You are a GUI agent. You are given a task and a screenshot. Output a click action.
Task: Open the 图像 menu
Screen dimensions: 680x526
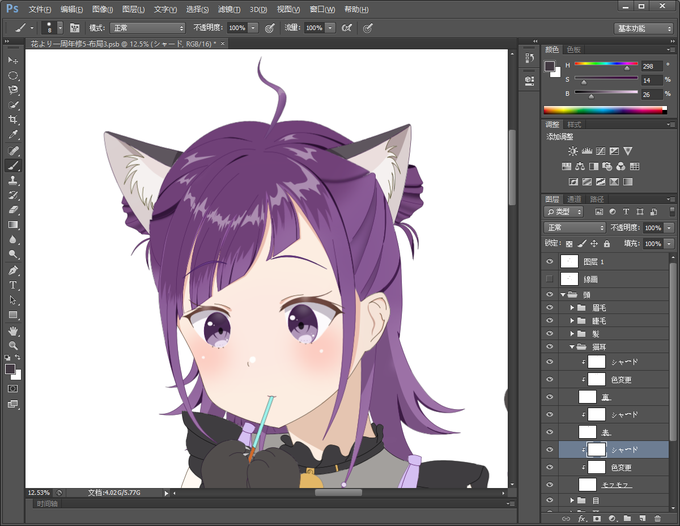[102, 9]
